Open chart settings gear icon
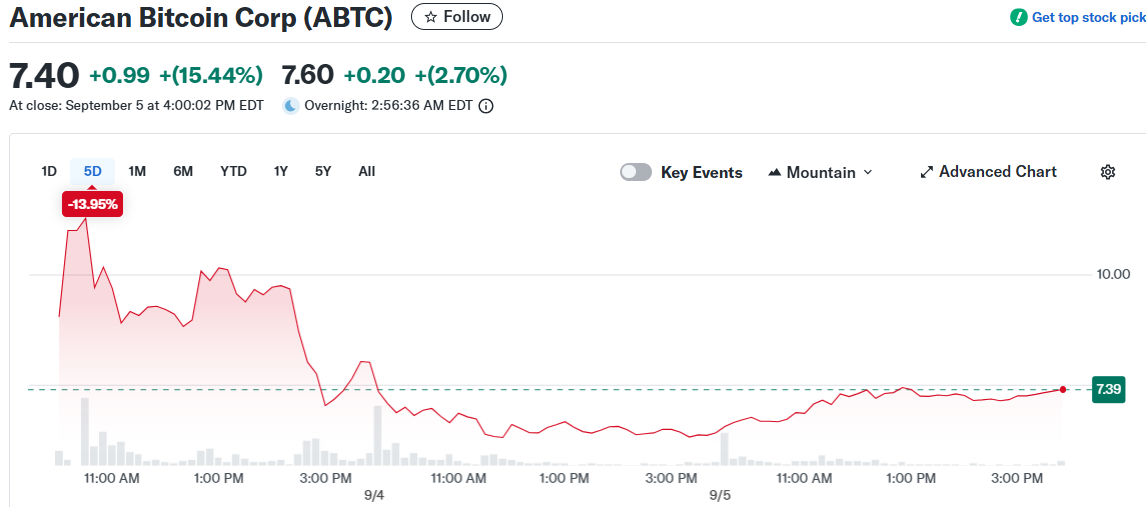 coord(1107,172)
